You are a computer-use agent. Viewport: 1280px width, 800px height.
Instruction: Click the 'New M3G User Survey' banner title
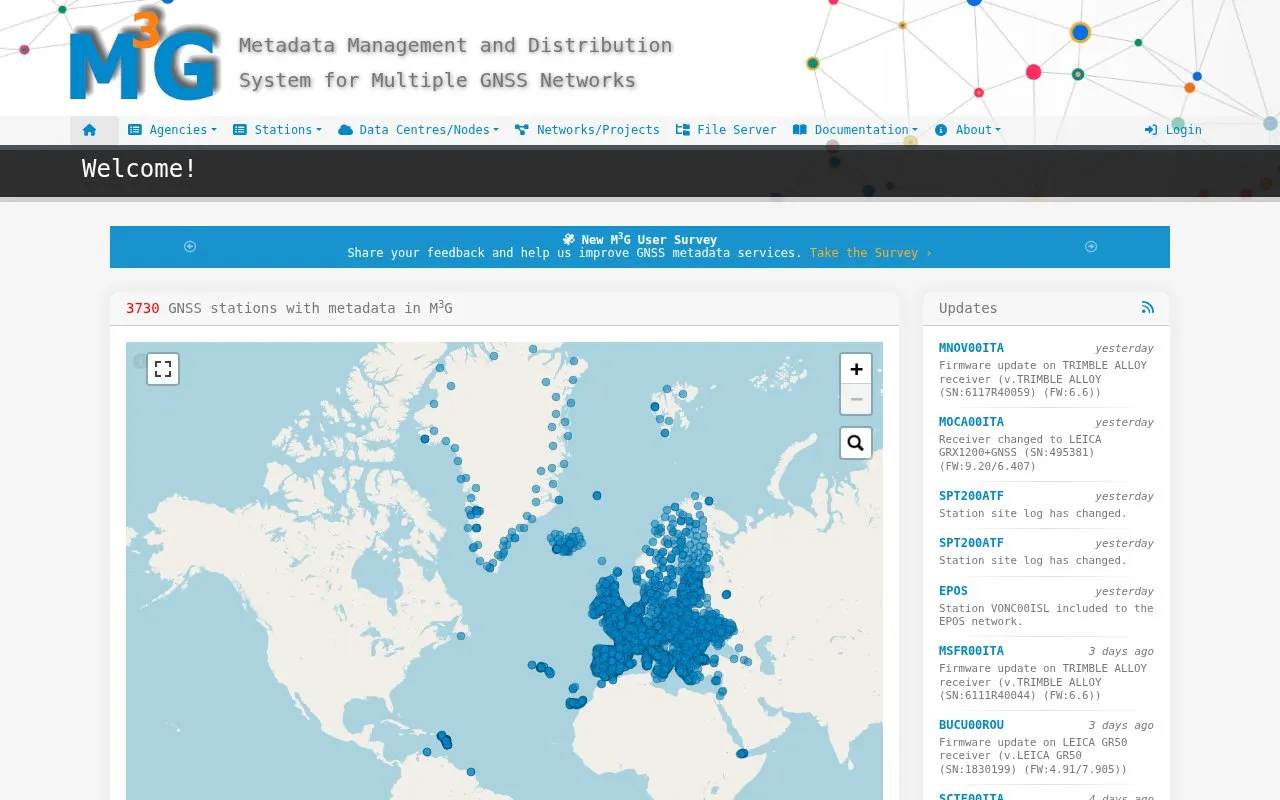pos(640,239)
